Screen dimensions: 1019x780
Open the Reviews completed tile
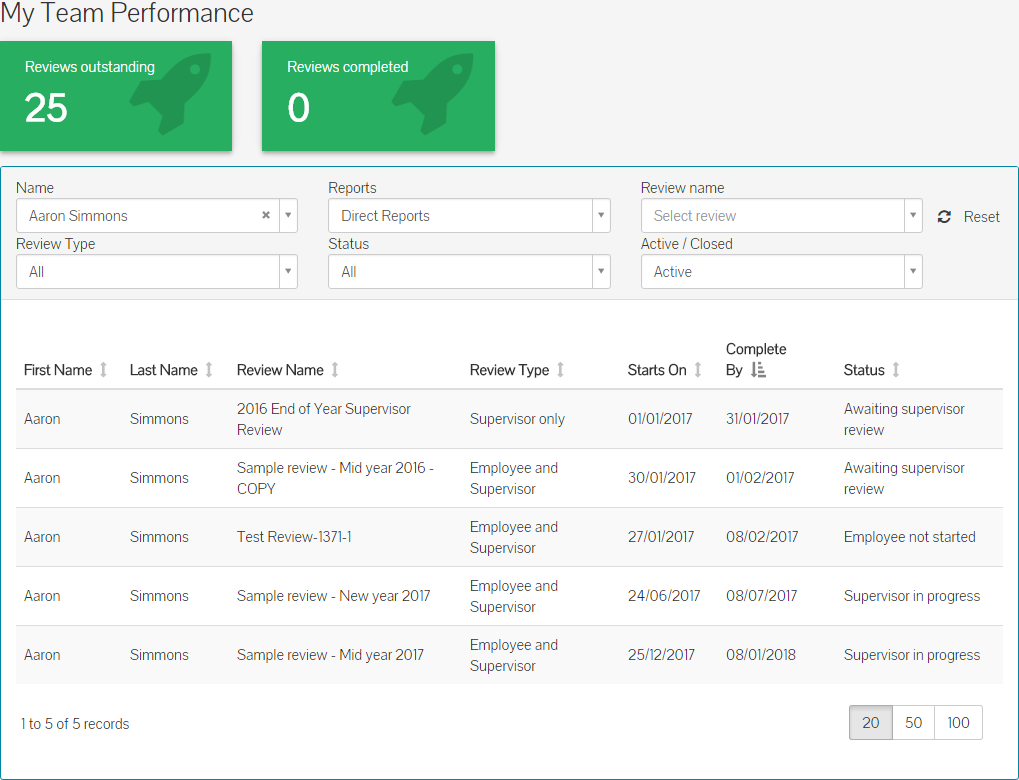click(378, 96)
